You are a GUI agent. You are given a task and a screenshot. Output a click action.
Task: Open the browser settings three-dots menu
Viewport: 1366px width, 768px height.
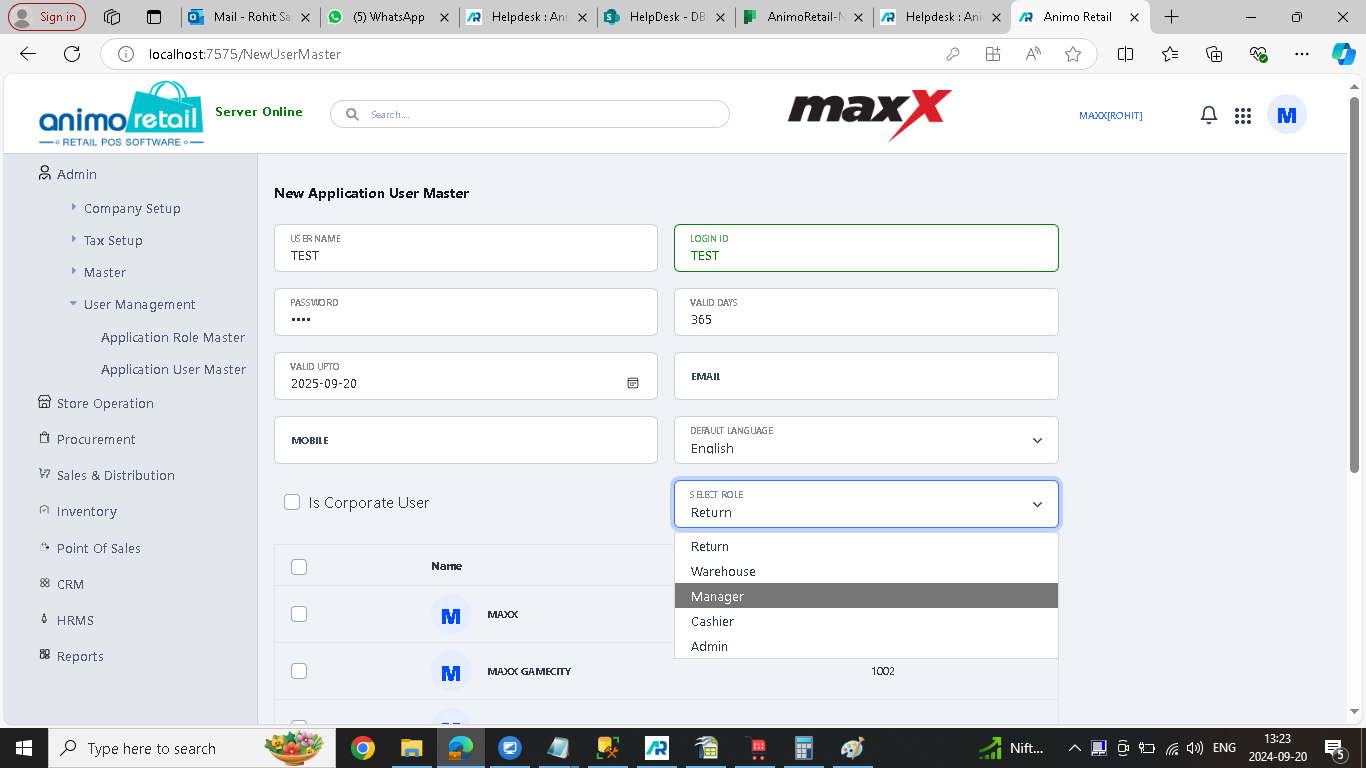pos(1301,54)
